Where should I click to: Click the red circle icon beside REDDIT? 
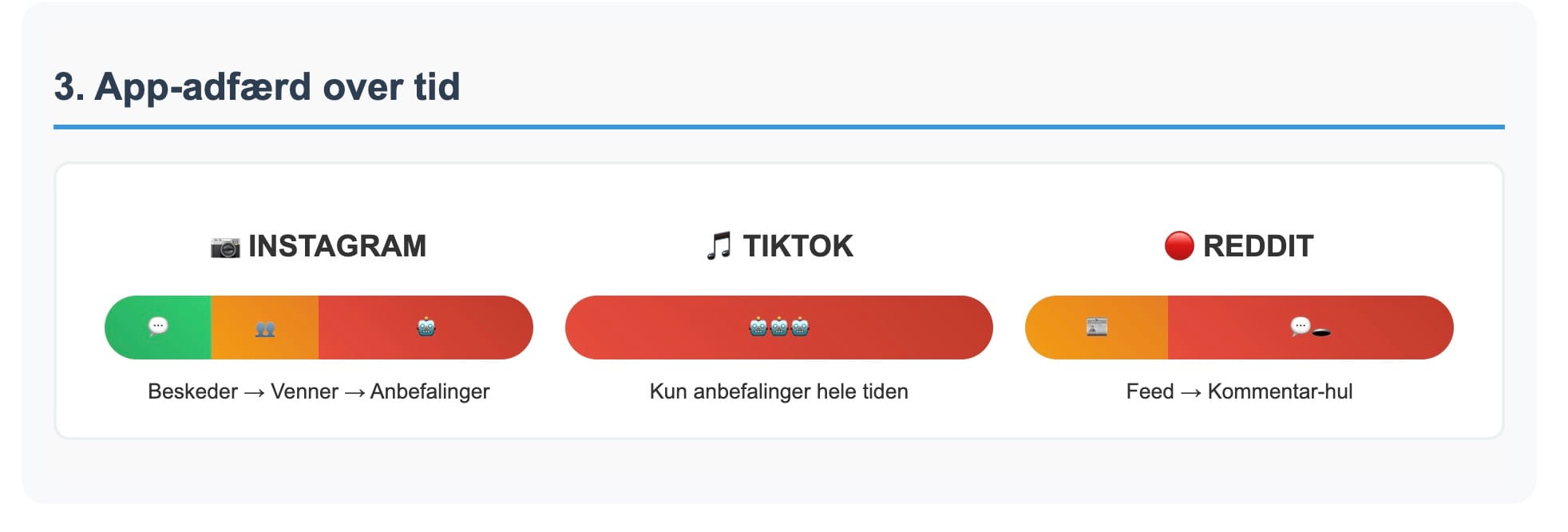pyautogui.click(x=1179, y=246)
